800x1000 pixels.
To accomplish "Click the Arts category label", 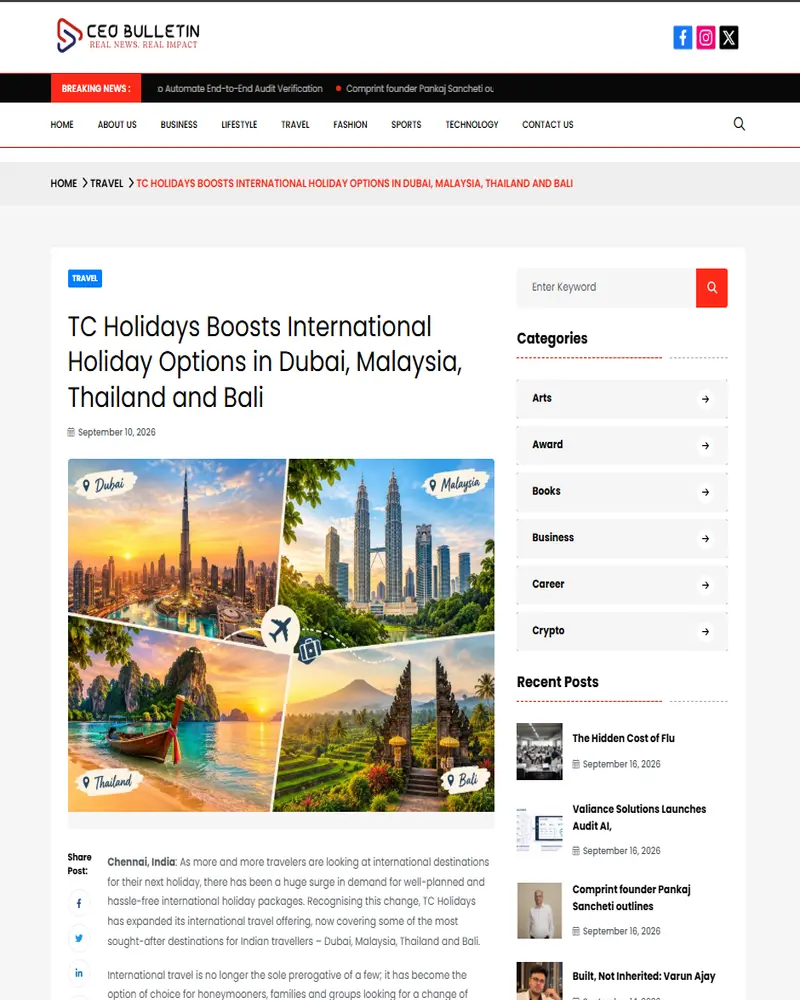I will [542, 398].
